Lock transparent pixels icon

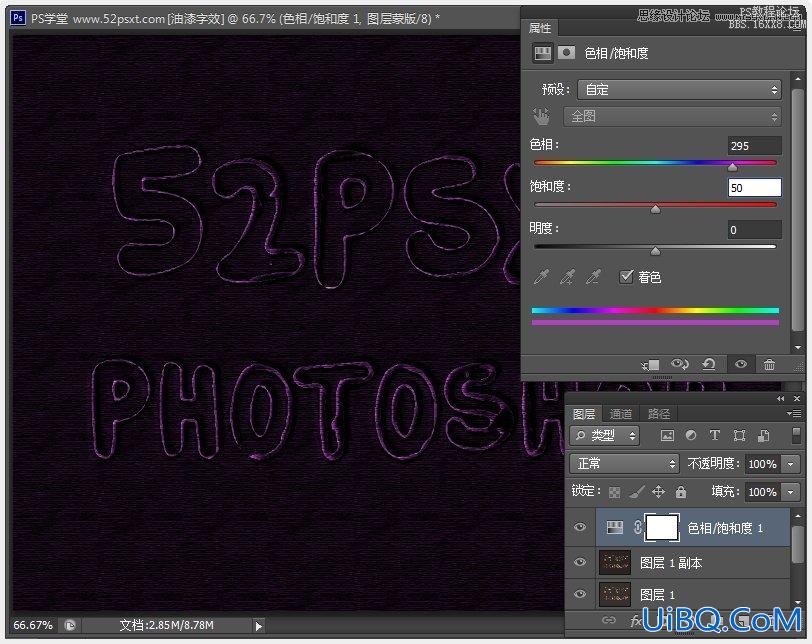(x=614, y=492)
